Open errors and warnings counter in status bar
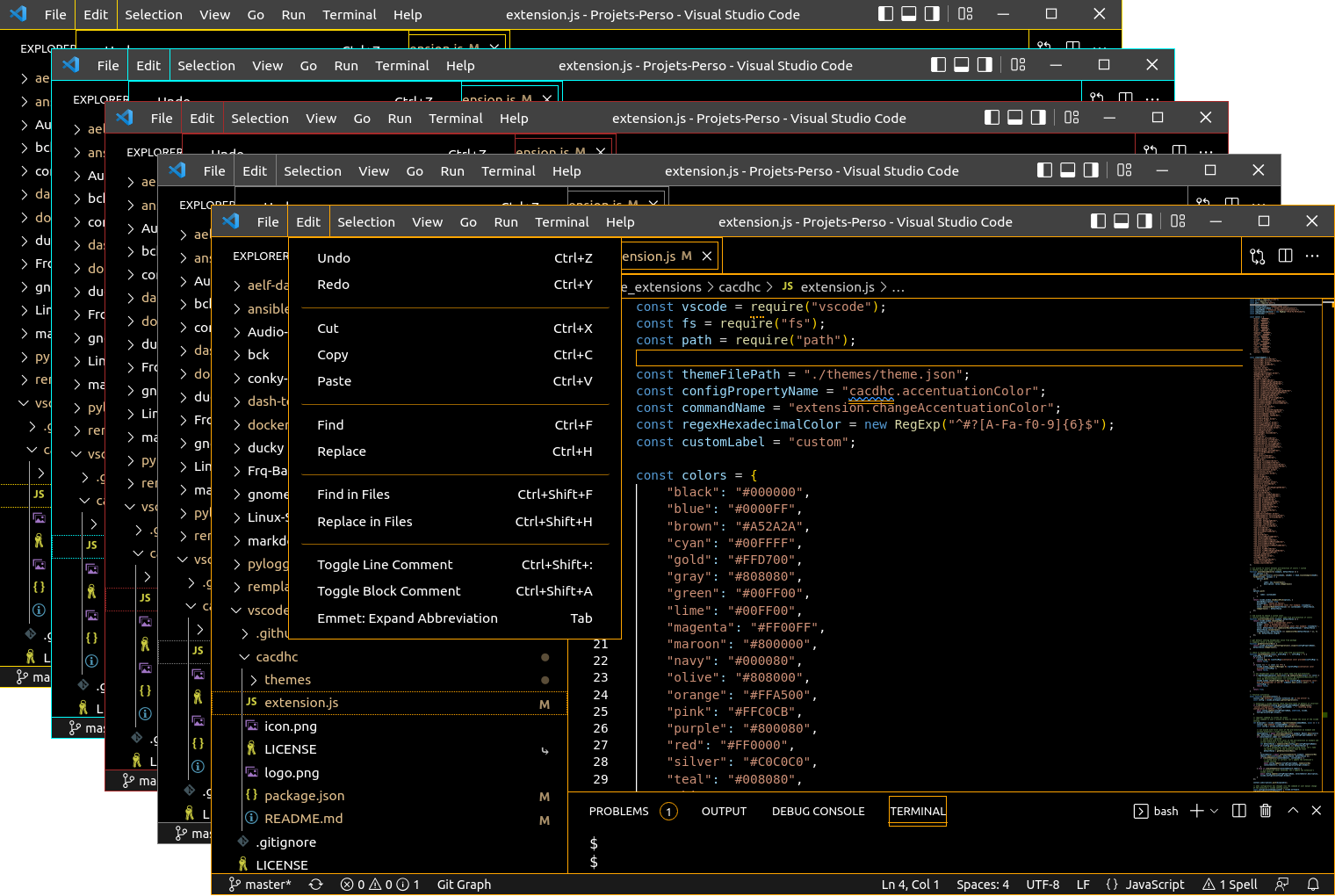Viewport: 1335px width, 896px height. [379, 885]
